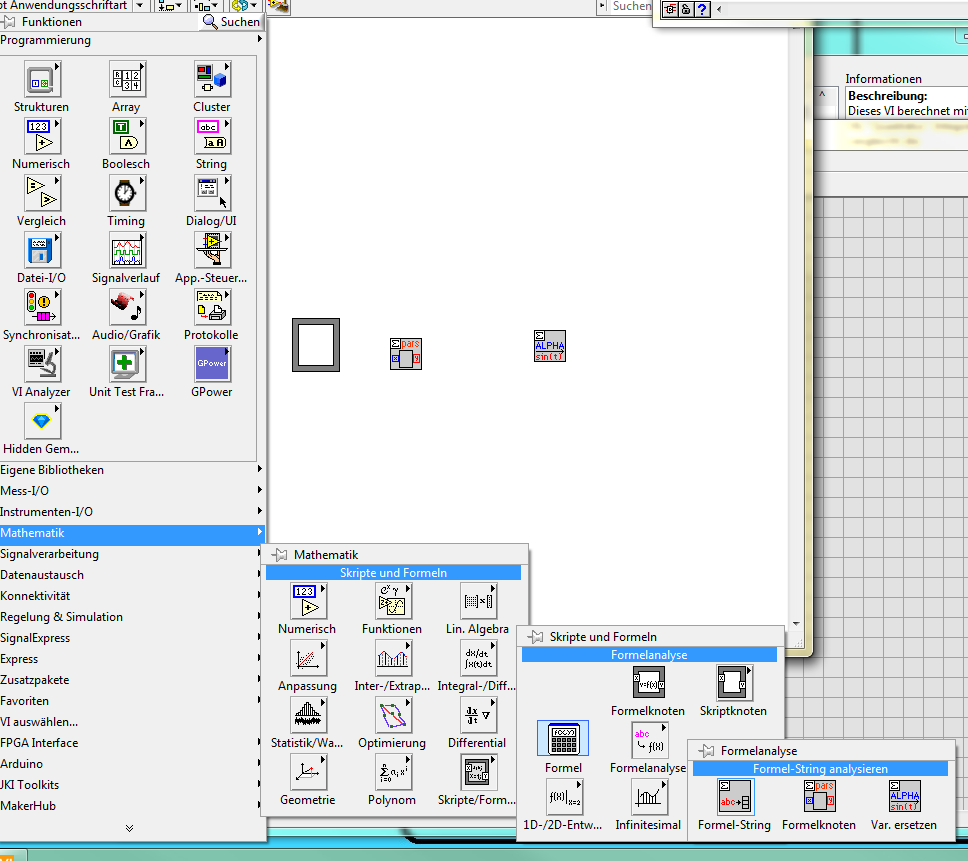Click the VI auswählen... entry
The image size is (968, 861).
[39, 722]
